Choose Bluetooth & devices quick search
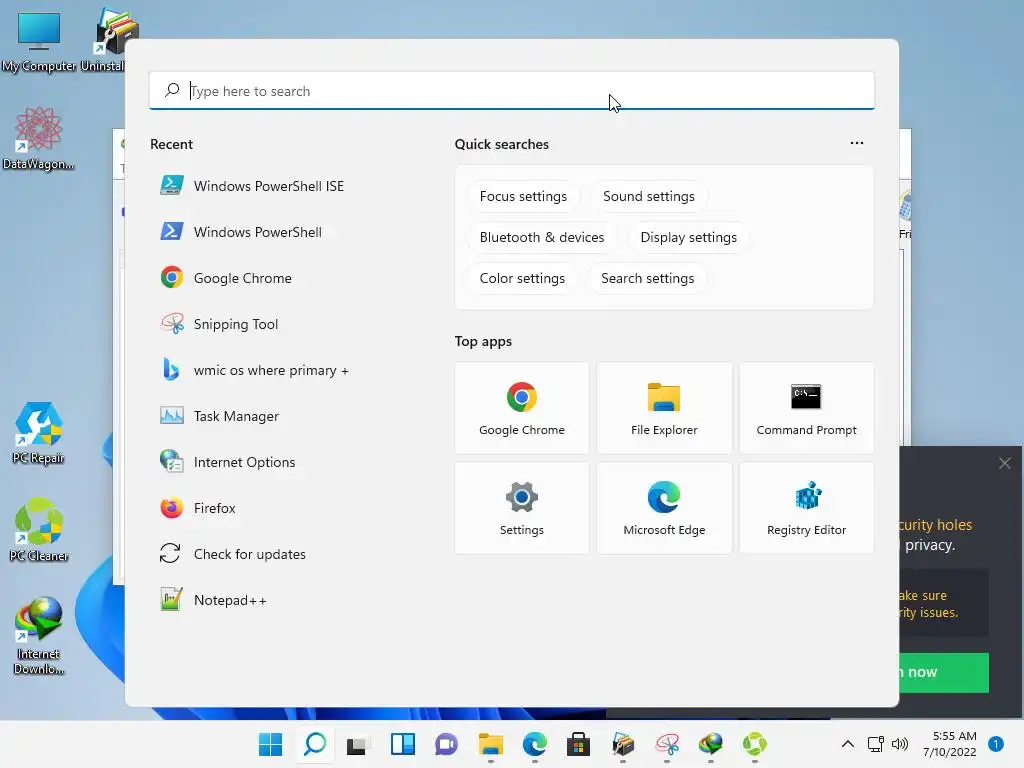This screenshot has width=1024, height=768. (x=542, y=237)
